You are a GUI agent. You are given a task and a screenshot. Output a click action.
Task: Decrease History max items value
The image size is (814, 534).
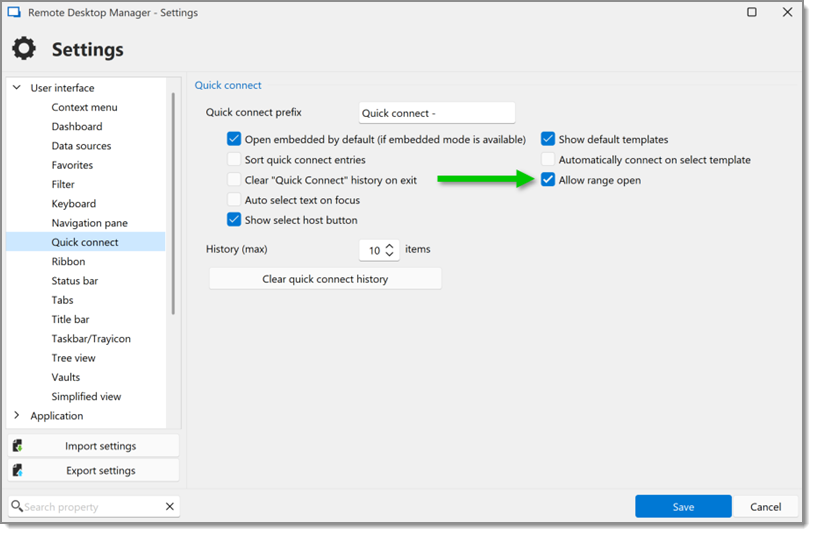click(x=391, y=255)
